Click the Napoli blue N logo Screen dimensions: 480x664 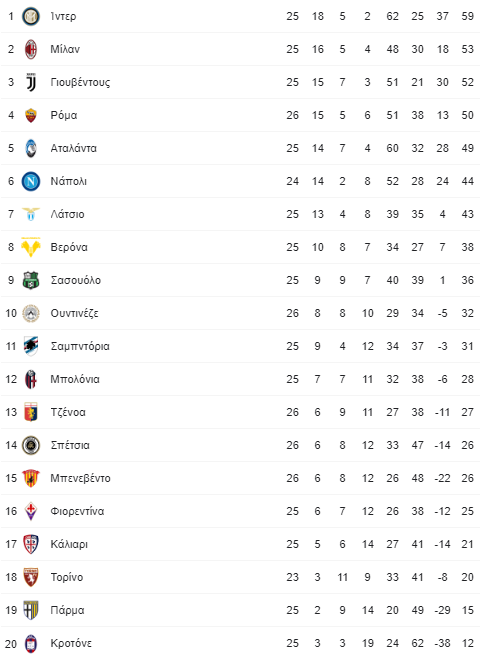click(x=31, y=181)
